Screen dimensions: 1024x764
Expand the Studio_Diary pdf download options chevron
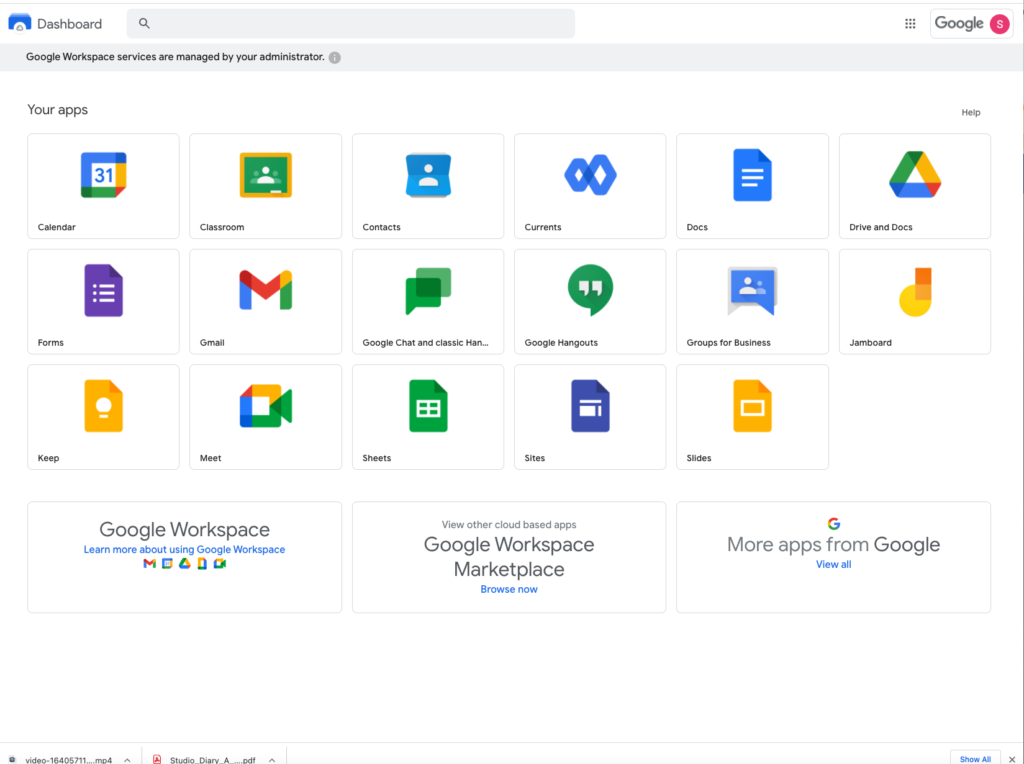pyautogui.click(x=272, y=760)
